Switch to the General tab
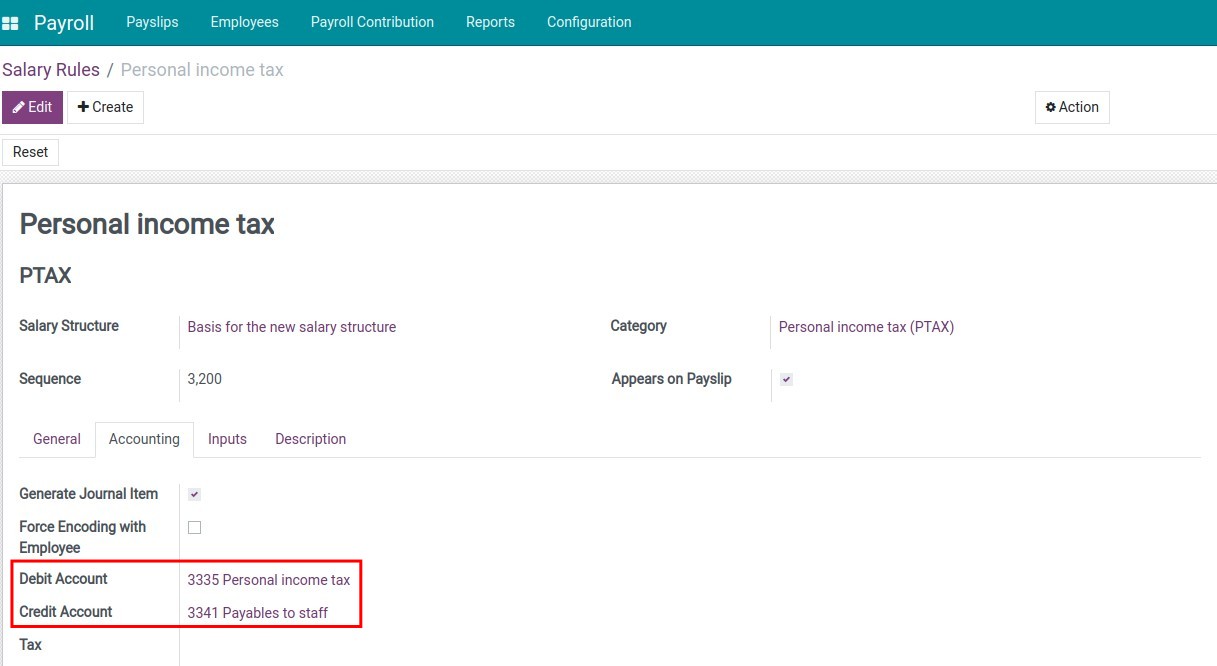This screenshot has width=1217, height=666. click(57, 439)
